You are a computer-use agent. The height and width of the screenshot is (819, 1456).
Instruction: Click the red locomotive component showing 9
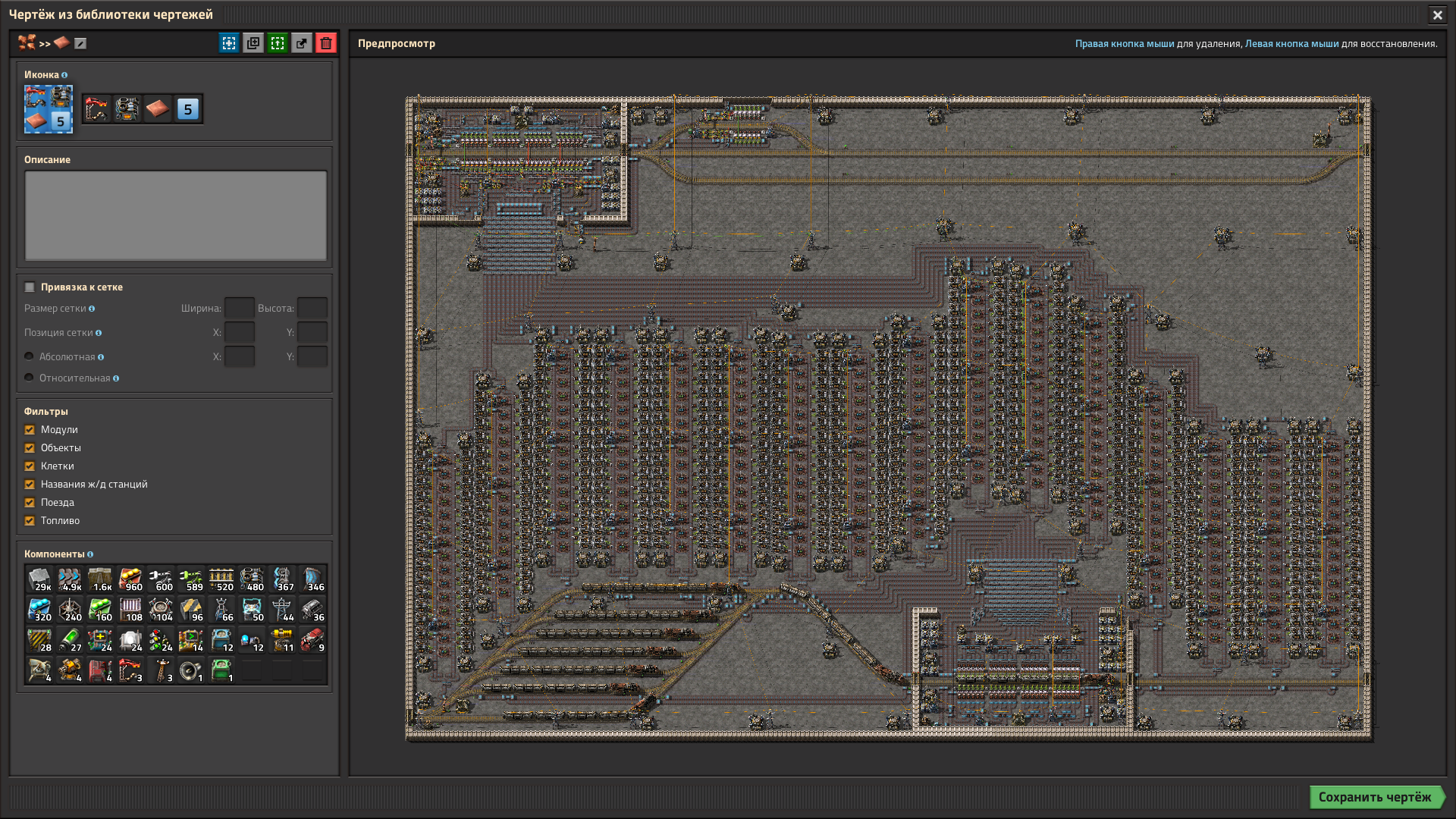[312, 640]
